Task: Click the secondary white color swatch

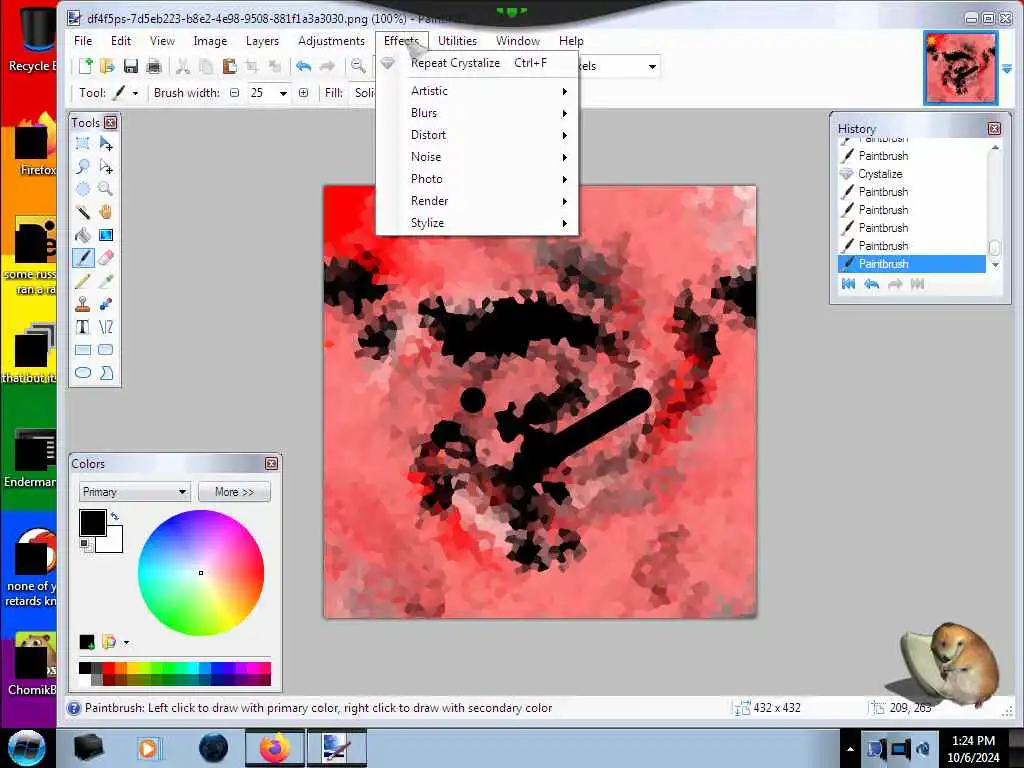Action: click(x=112, y=541)
